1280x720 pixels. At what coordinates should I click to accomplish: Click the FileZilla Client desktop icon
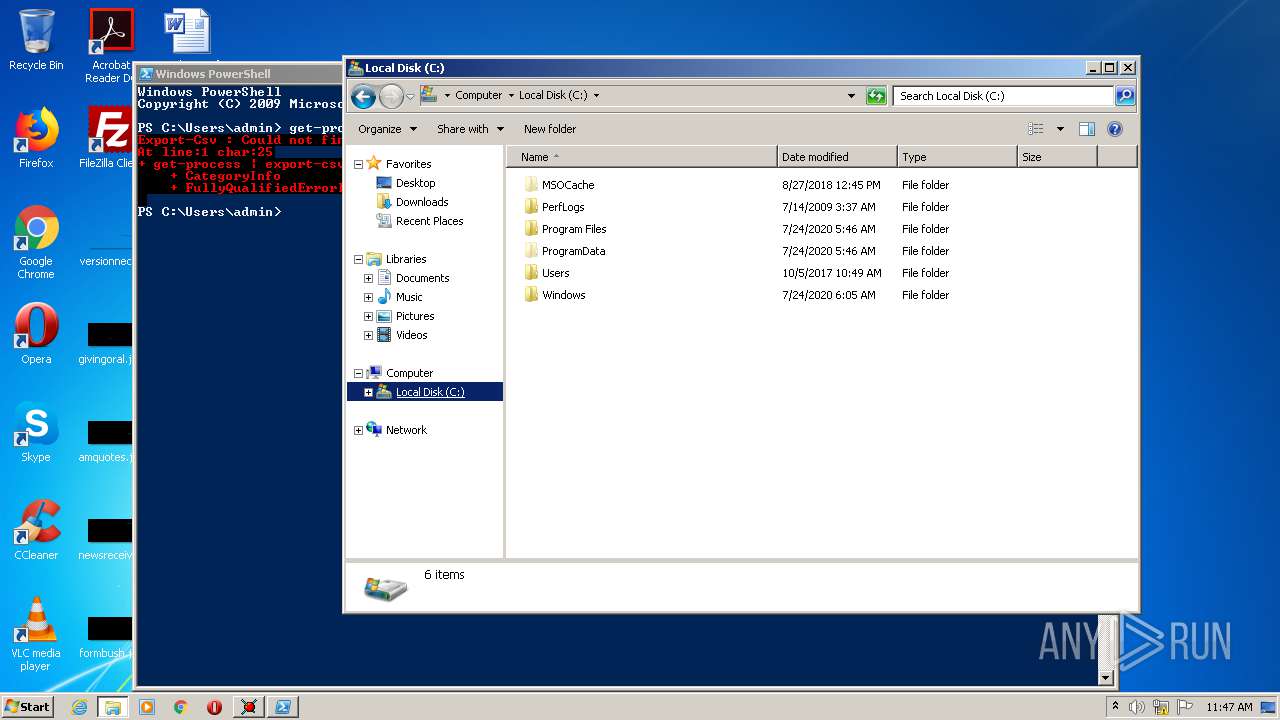[x=108, y=138]
